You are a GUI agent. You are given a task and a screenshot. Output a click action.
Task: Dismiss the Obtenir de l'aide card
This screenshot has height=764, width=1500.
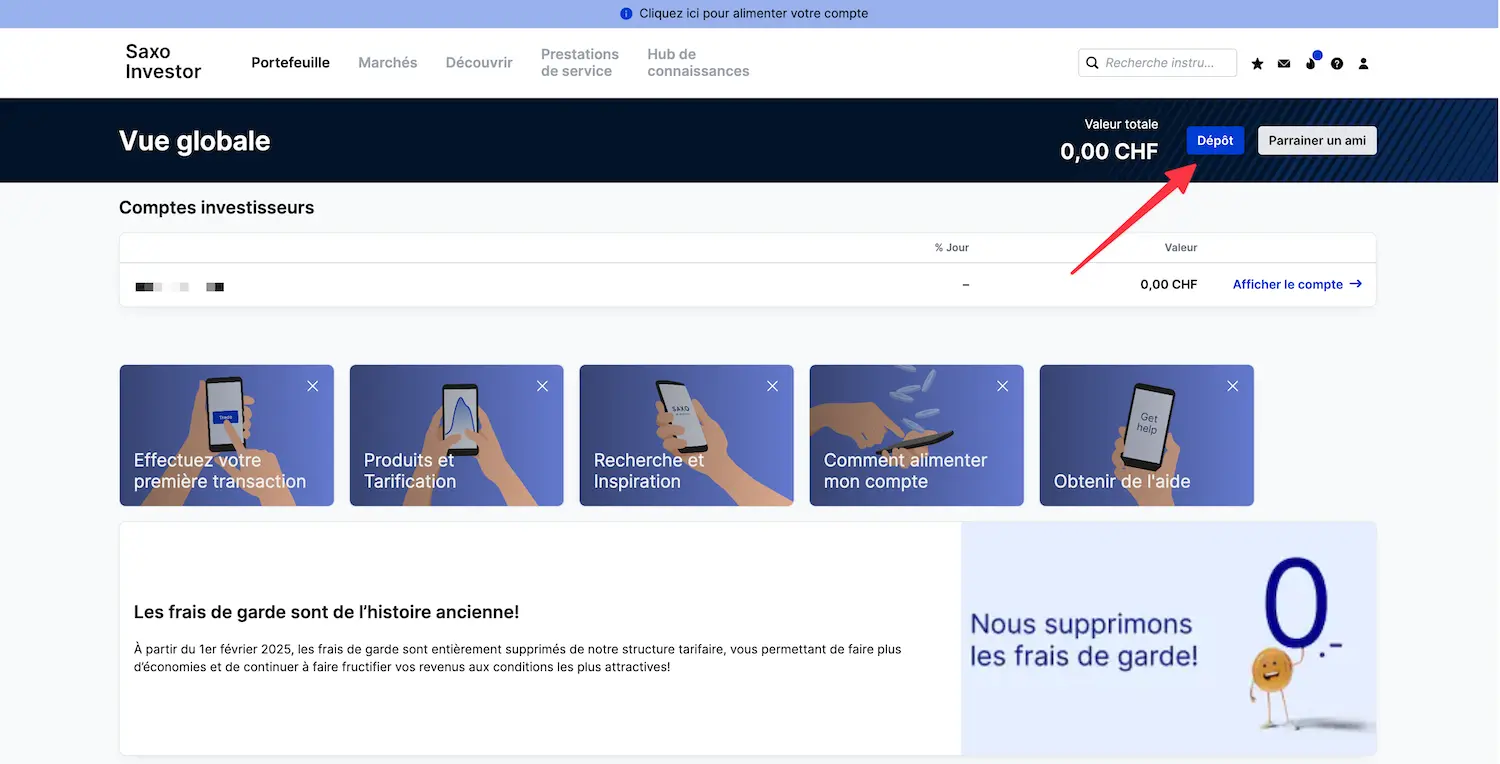(x=1232, y=386)
